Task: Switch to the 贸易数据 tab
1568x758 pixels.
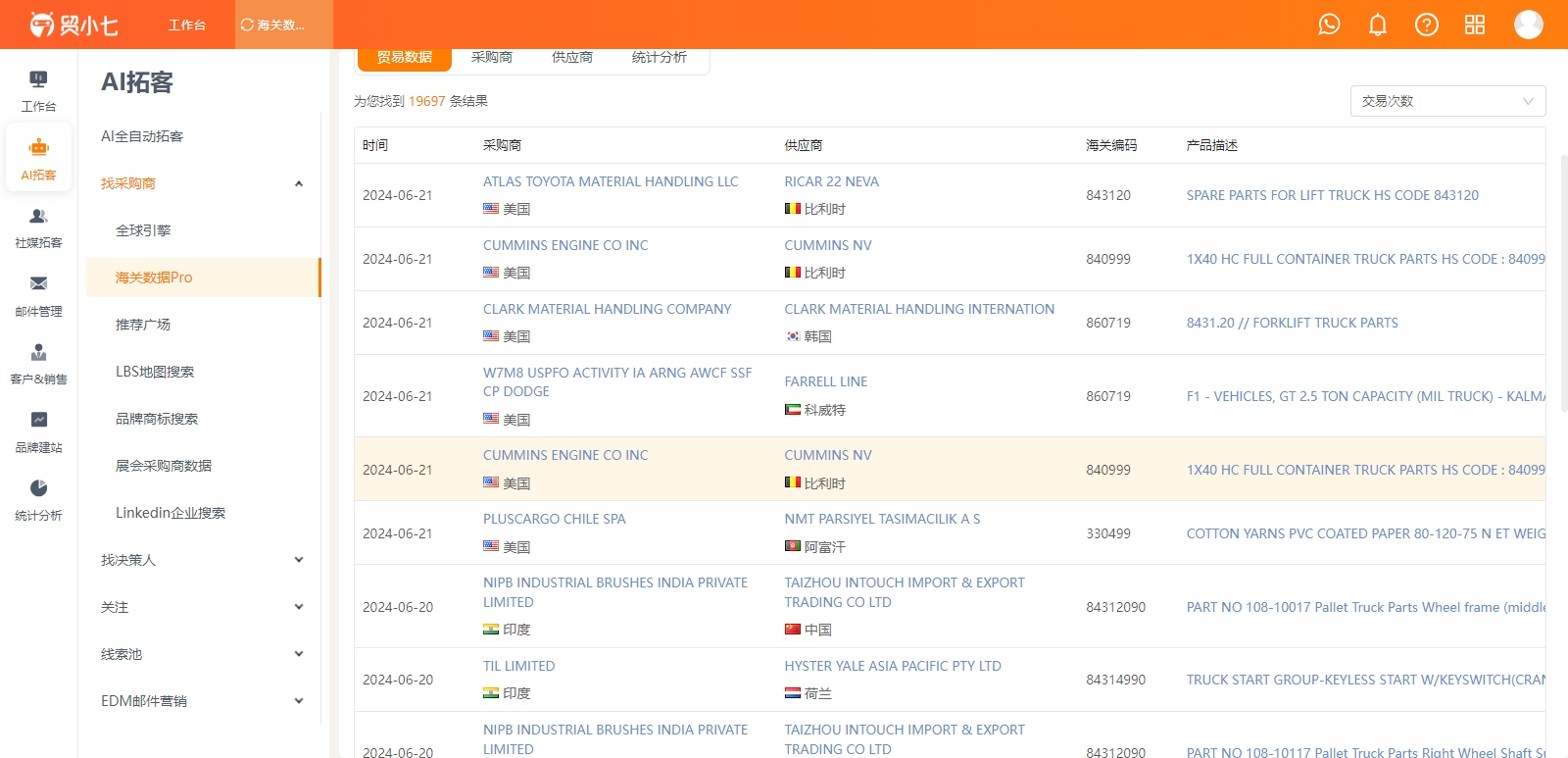Action: coord(405,57)
